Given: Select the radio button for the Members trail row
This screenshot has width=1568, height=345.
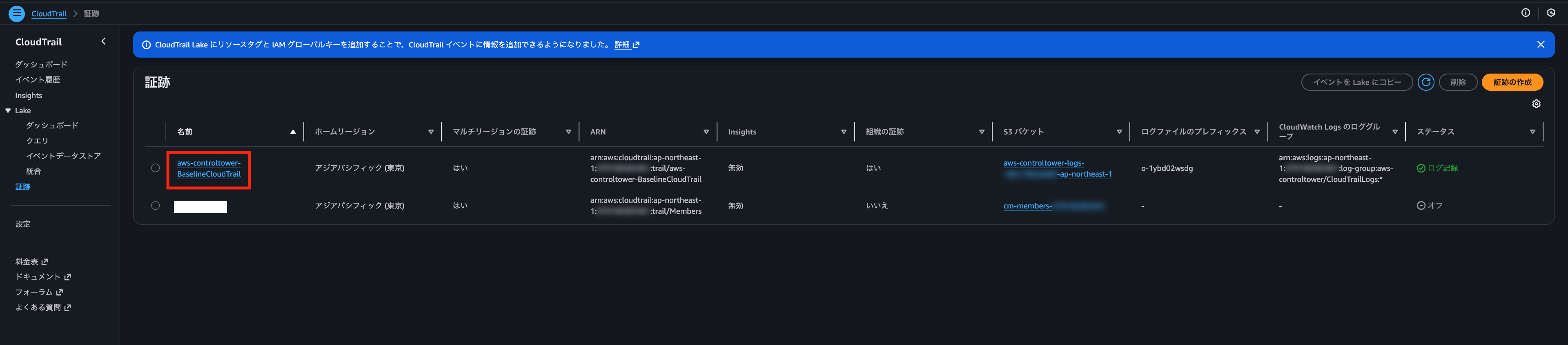Looking at the screenshot, I should (x=155, y=206).
